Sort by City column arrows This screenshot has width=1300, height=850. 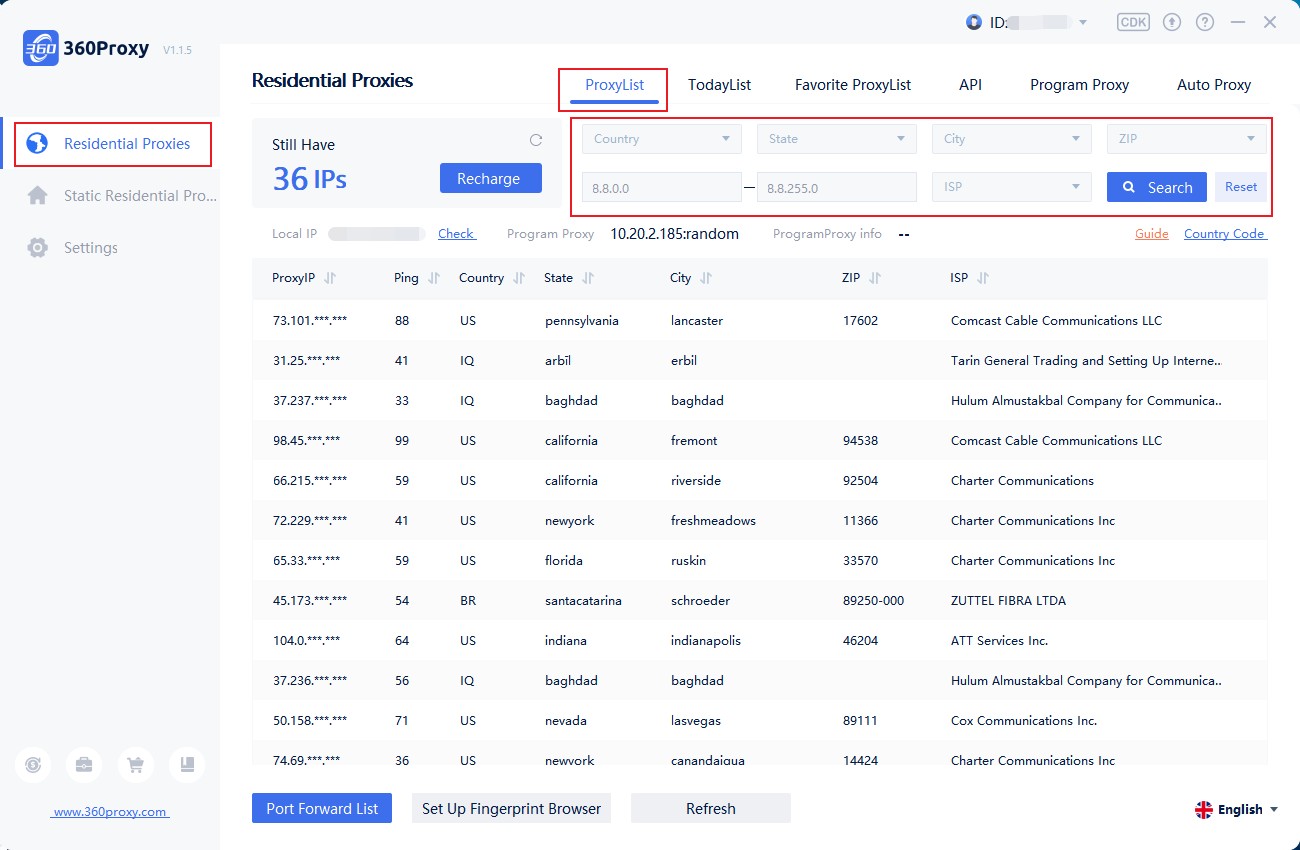point(706,278)
